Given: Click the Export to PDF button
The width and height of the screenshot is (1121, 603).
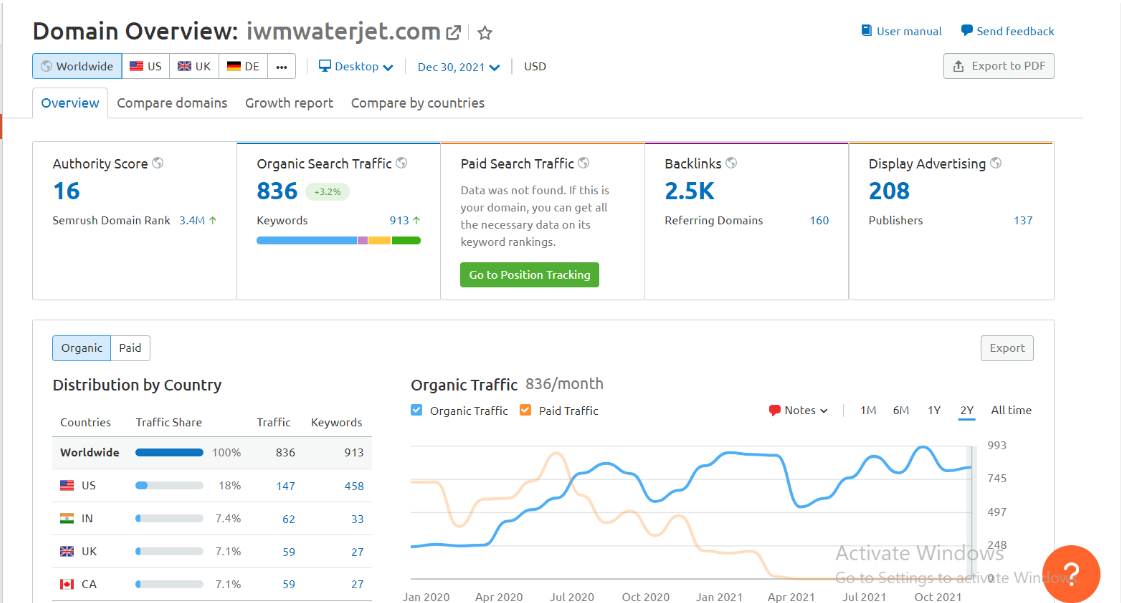Looking at the screenshot, I should pos(999,67).
